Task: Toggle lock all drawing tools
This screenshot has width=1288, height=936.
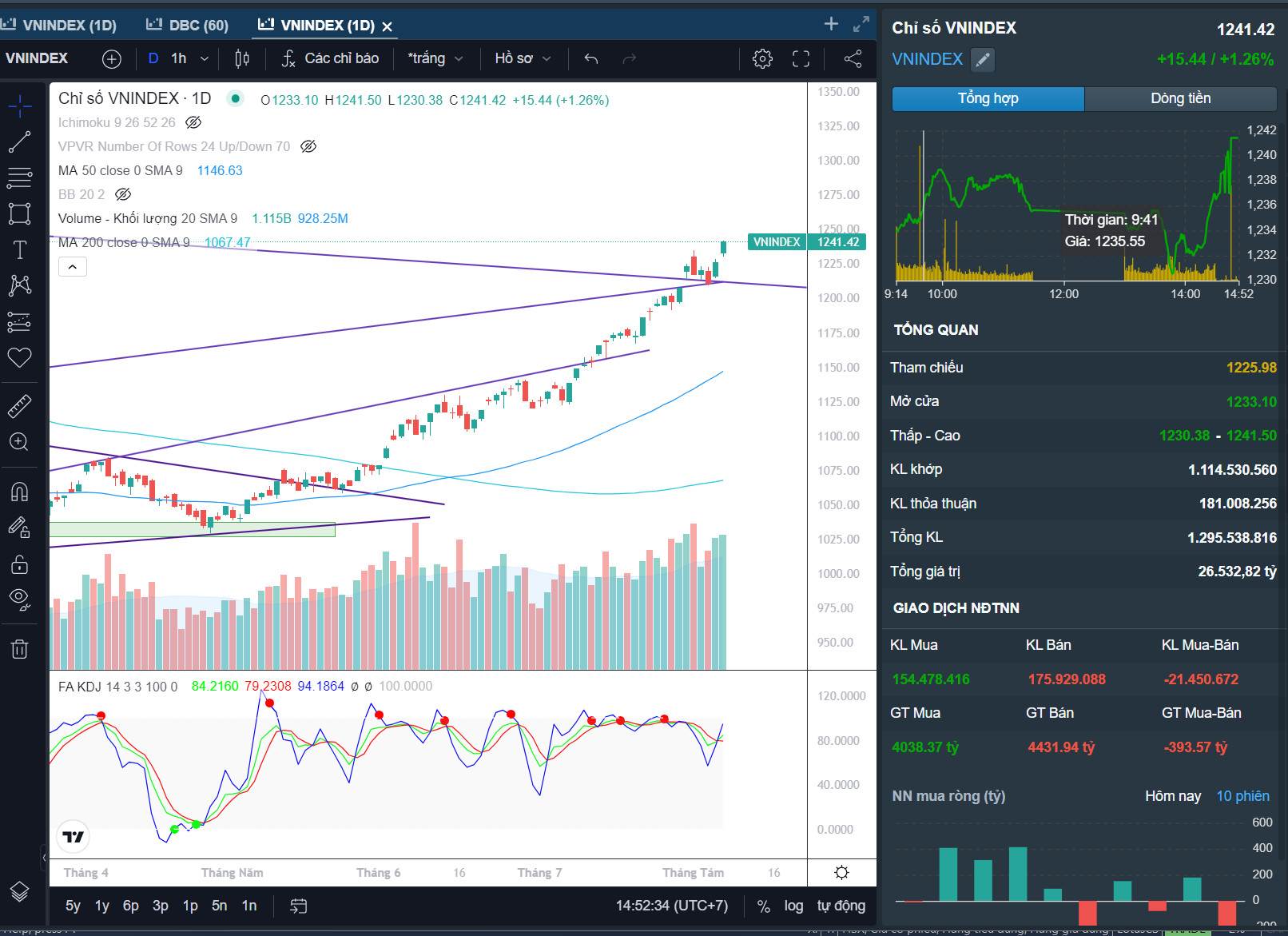Action: 19,564
